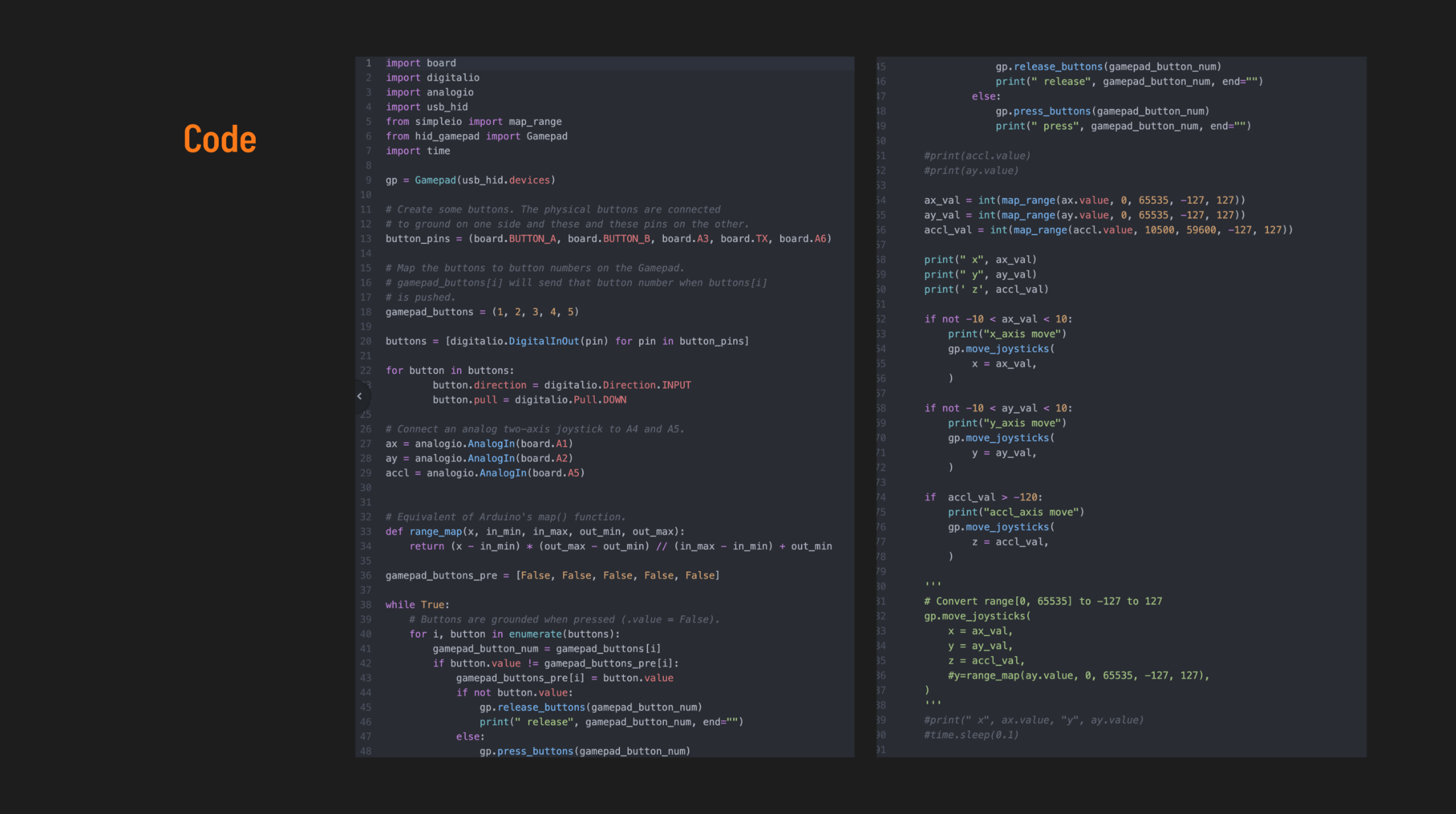Click the button_pins tuple assignment line
Screen dimensions: 1456x814
pos(608,239)
